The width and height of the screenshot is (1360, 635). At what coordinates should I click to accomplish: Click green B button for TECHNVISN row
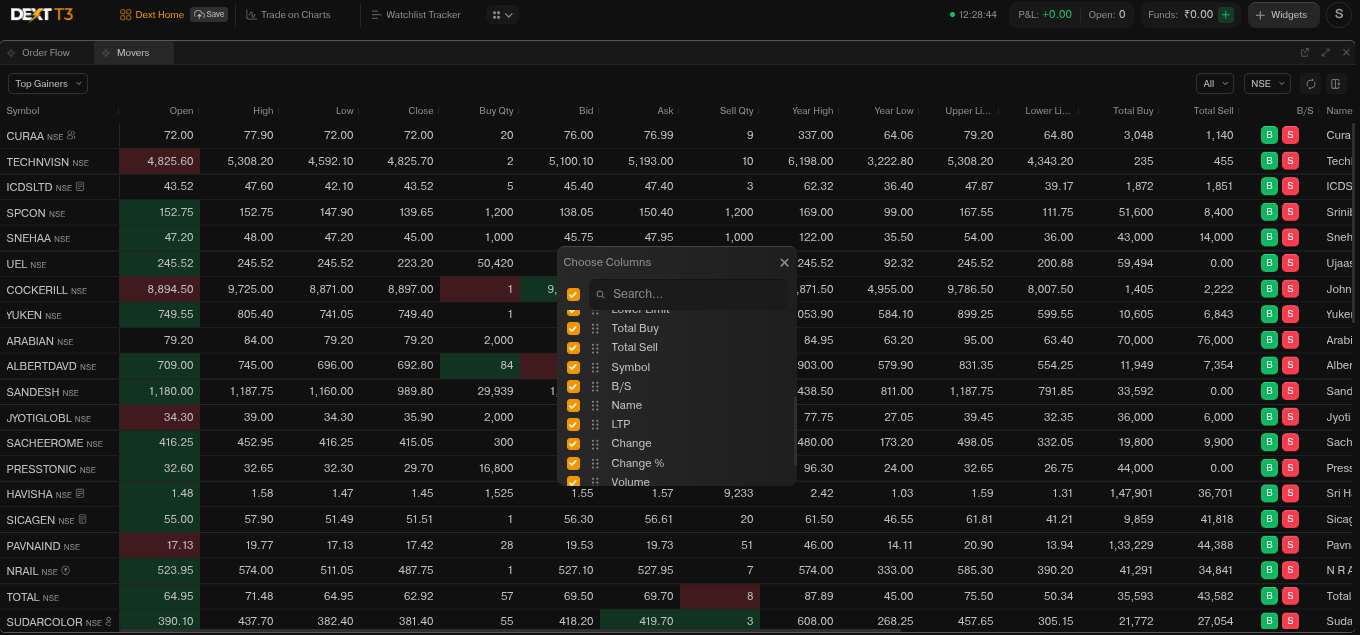tap(1269, 161)
